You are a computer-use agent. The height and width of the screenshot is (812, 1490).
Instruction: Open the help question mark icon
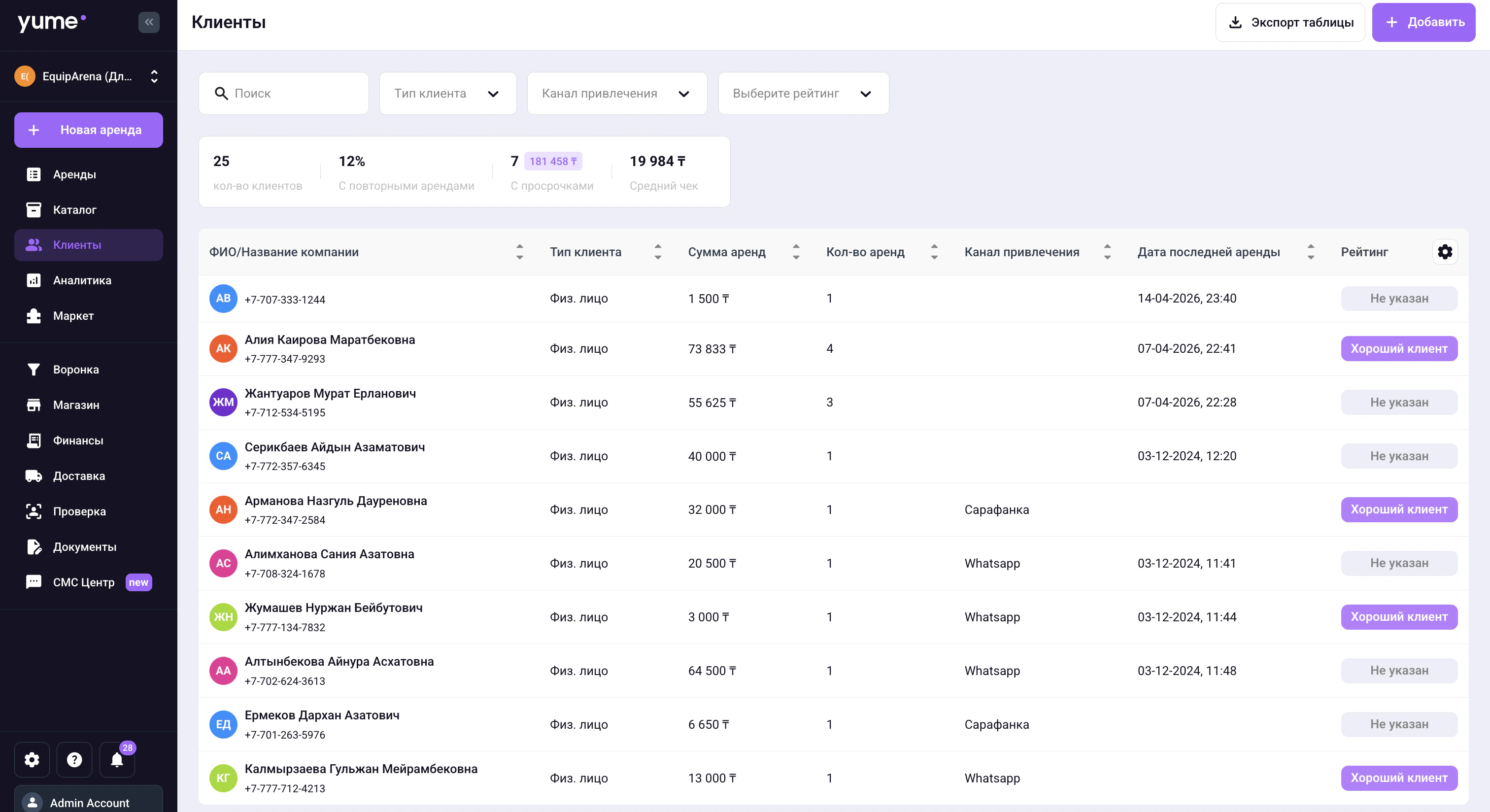tap(74, 759)
